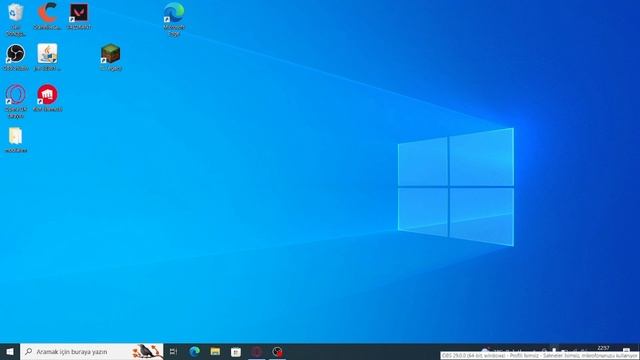
Task: Open Microsoft Store from the taskbar
Action: click(x=236, y=352)
